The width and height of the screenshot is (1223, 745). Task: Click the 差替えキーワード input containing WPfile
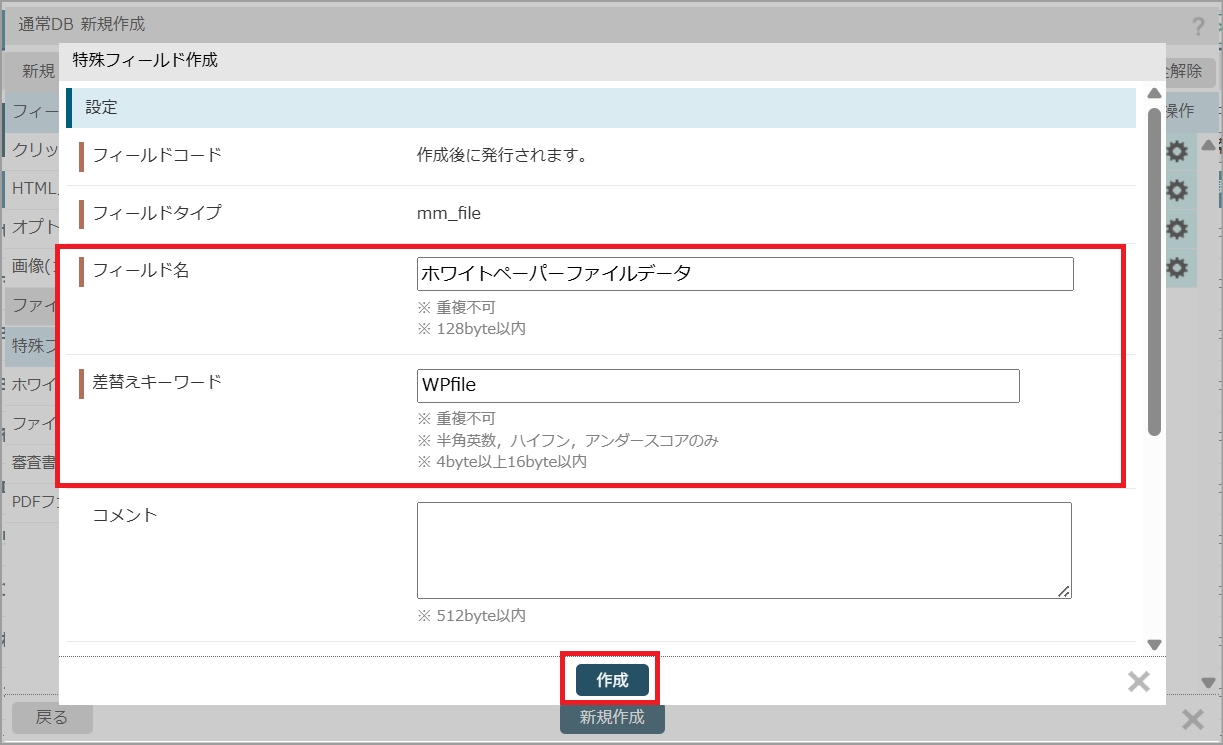pyautogui.click(x=717, y=386)
